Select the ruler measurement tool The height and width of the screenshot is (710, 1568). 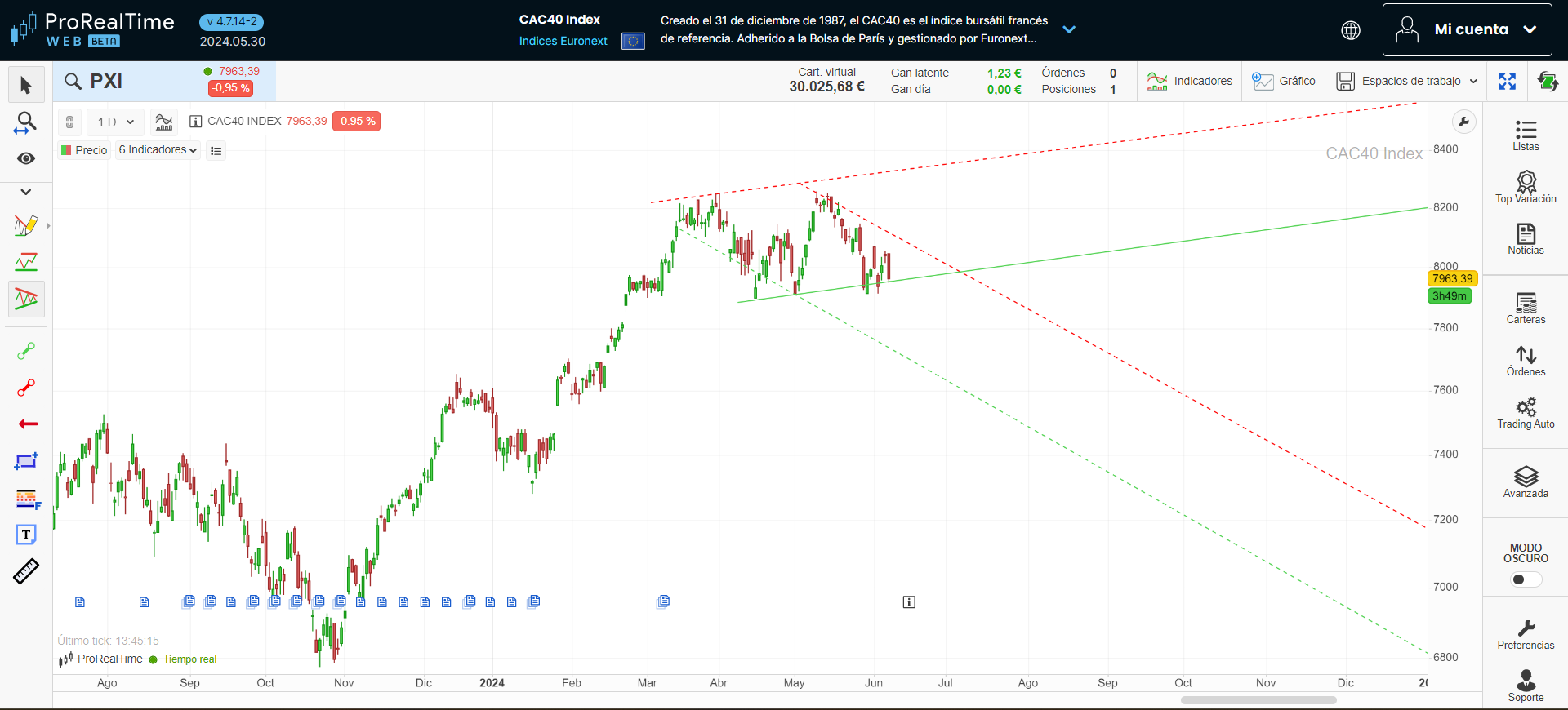point(26,571)
